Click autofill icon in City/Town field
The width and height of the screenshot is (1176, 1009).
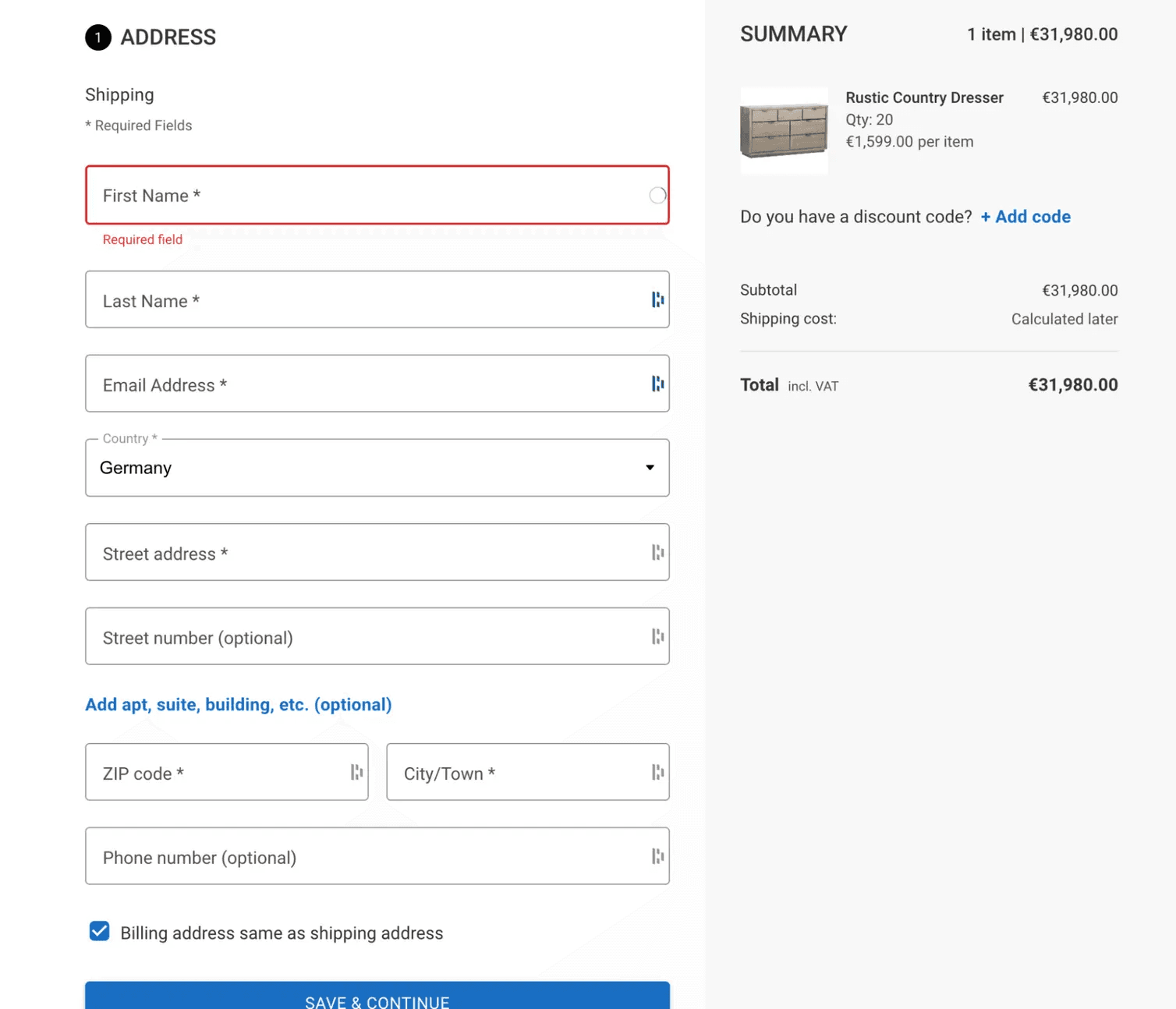tap(658, 771)
